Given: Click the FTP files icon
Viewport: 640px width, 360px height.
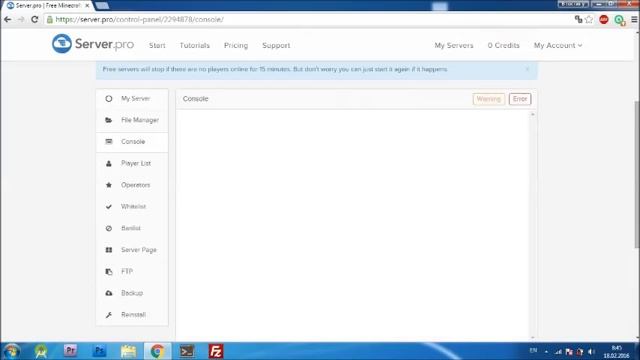Looking at the screenshot, I should point(109,271).
